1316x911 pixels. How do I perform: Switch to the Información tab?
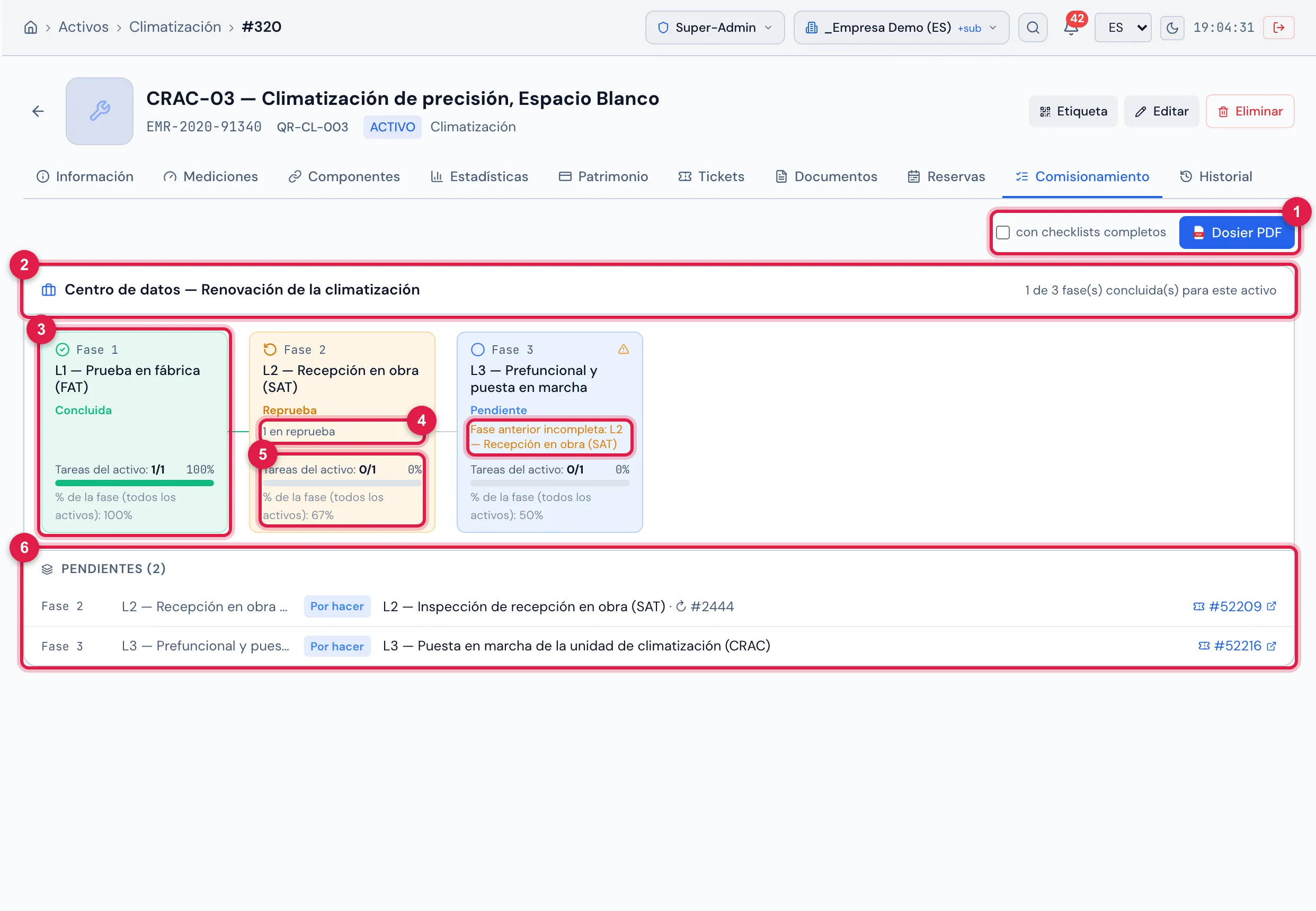(x=85, y=176)
